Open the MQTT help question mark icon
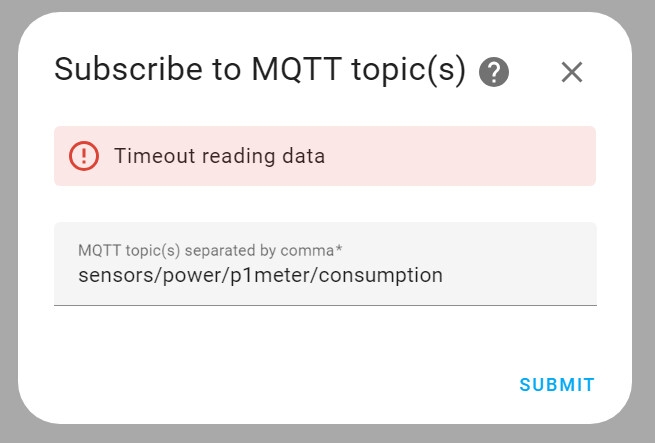Screen dimensions: 655x443 point(494,72)
